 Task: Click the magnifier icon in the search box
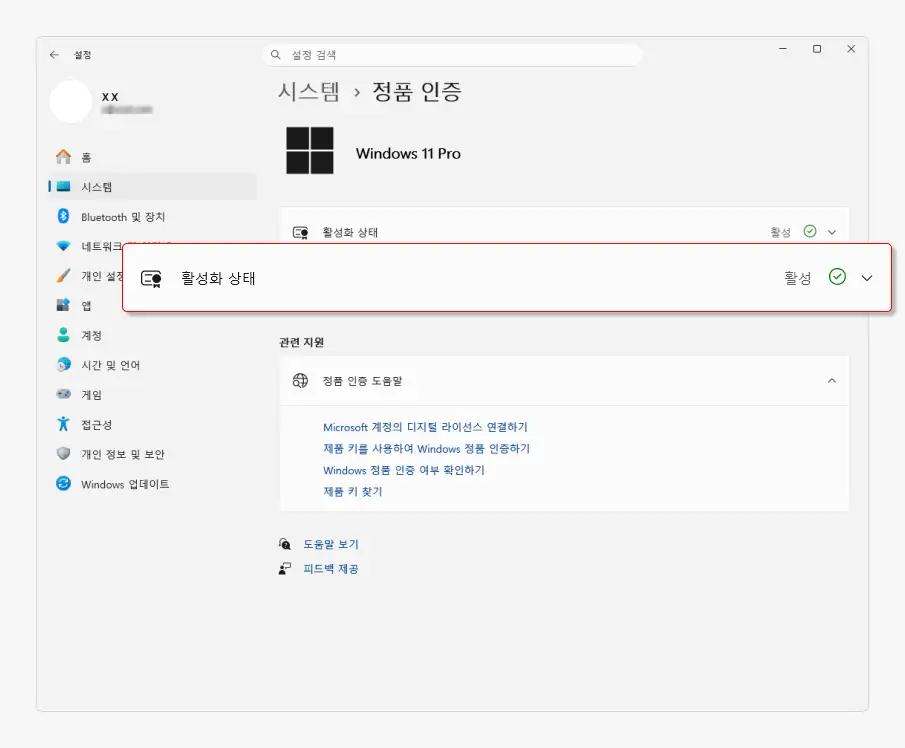pyautogui.click(x=276, y=55)
